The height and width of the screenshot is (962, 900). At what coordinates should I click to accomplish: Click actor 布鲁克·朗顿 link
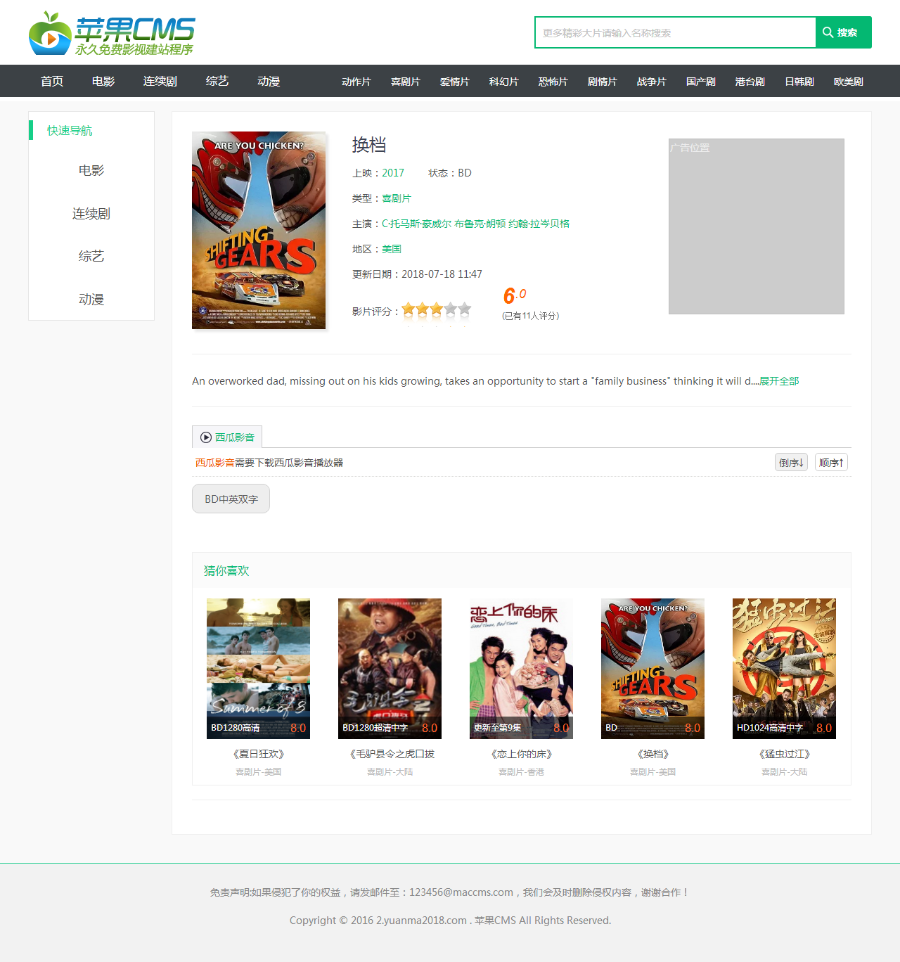pos(480,223)
